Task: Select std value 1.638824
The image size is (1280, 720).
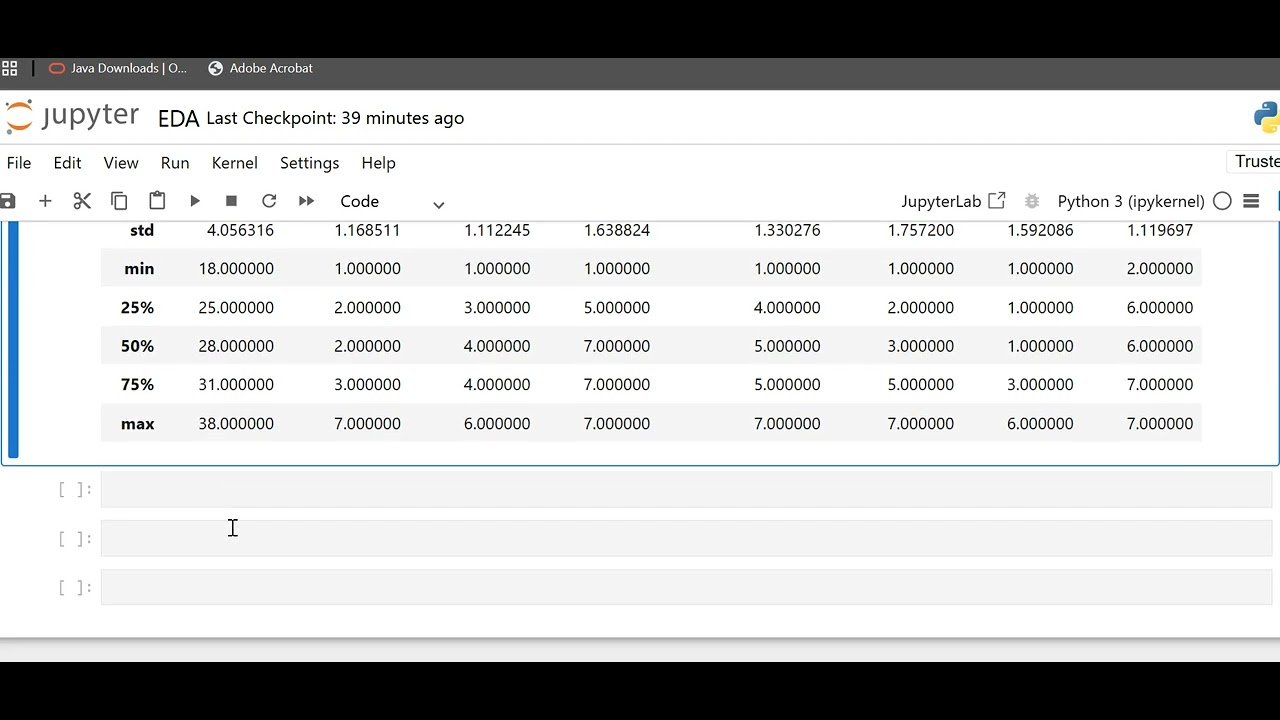Action: point(617,230)
